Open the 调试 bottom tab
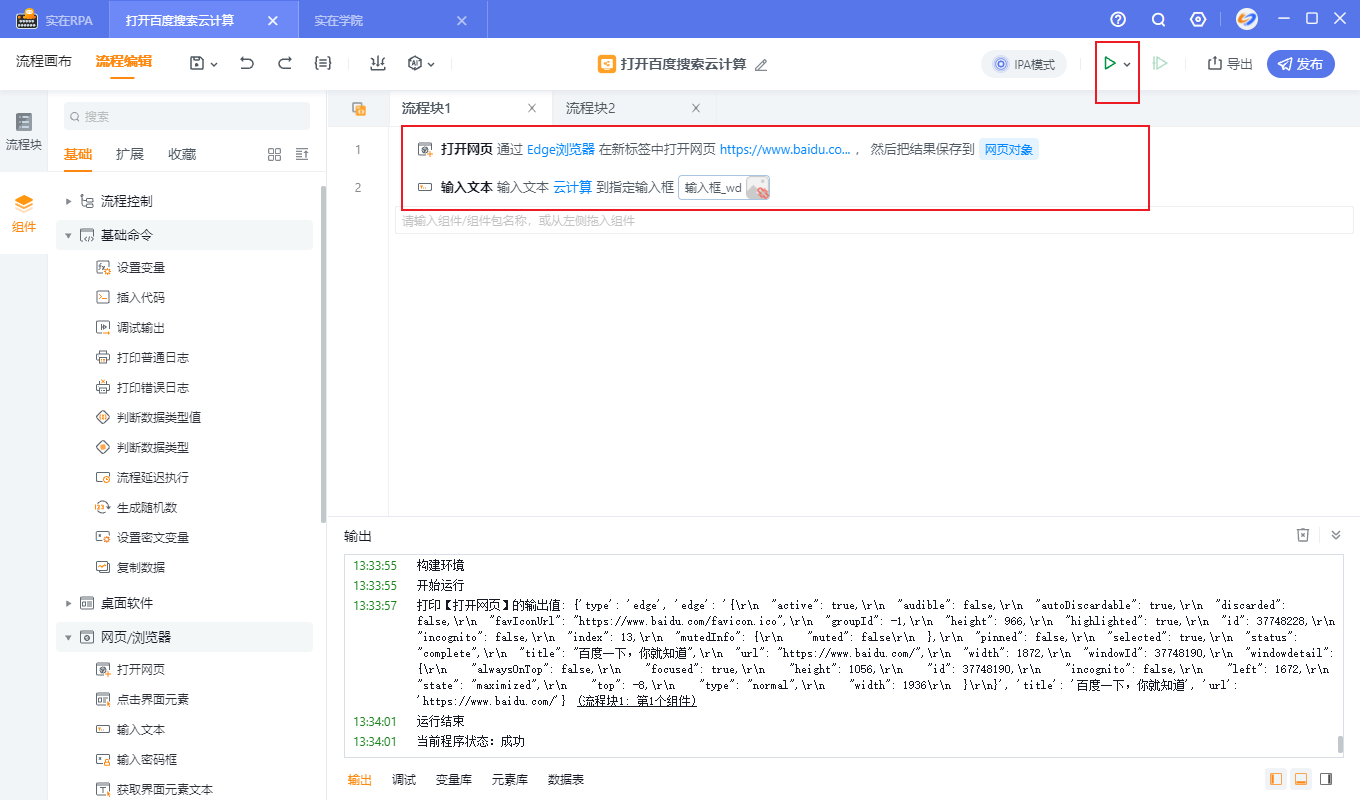 click(404, 779)
